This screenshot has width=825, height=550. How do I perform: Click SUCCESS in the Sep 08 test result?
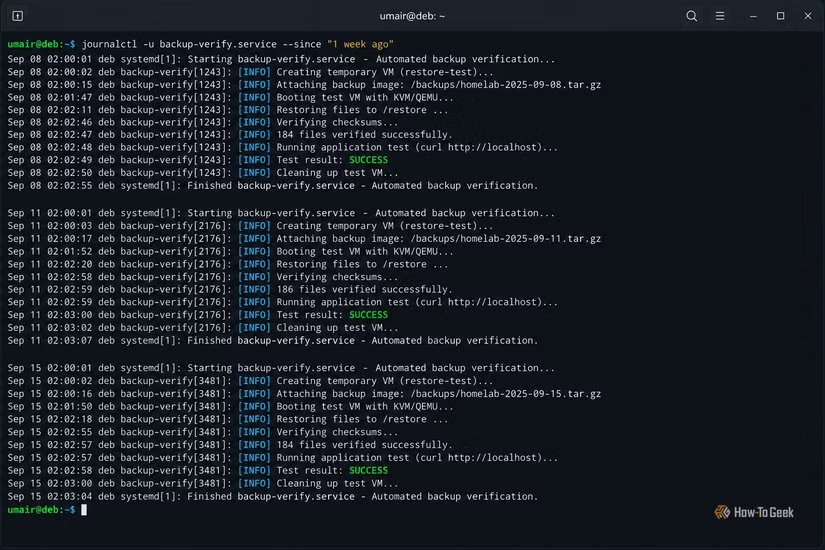point(368,160)
